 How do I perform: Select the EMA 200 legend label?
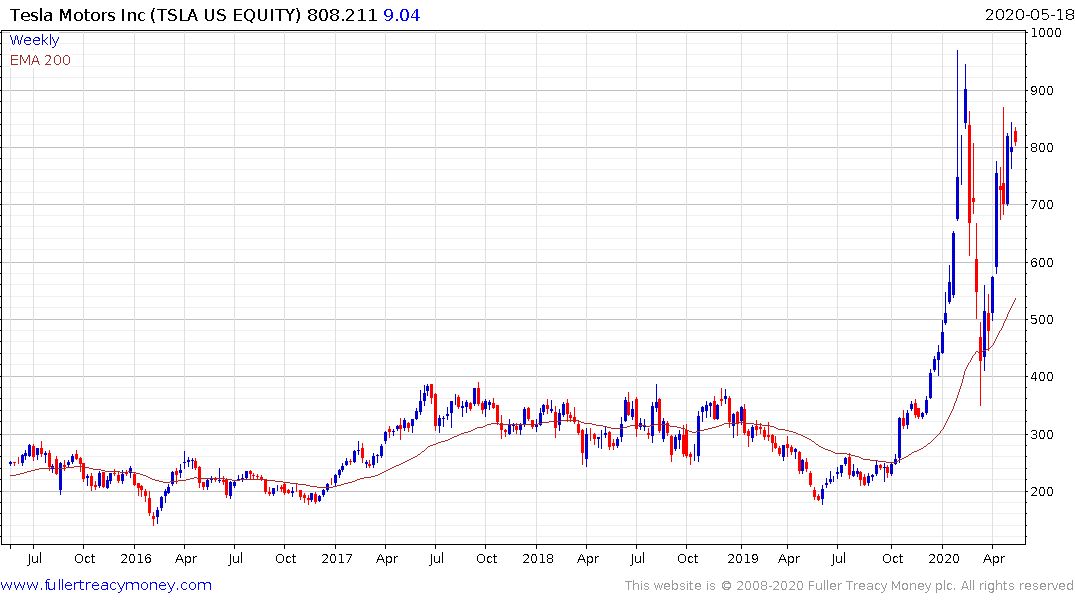[40, 60]
